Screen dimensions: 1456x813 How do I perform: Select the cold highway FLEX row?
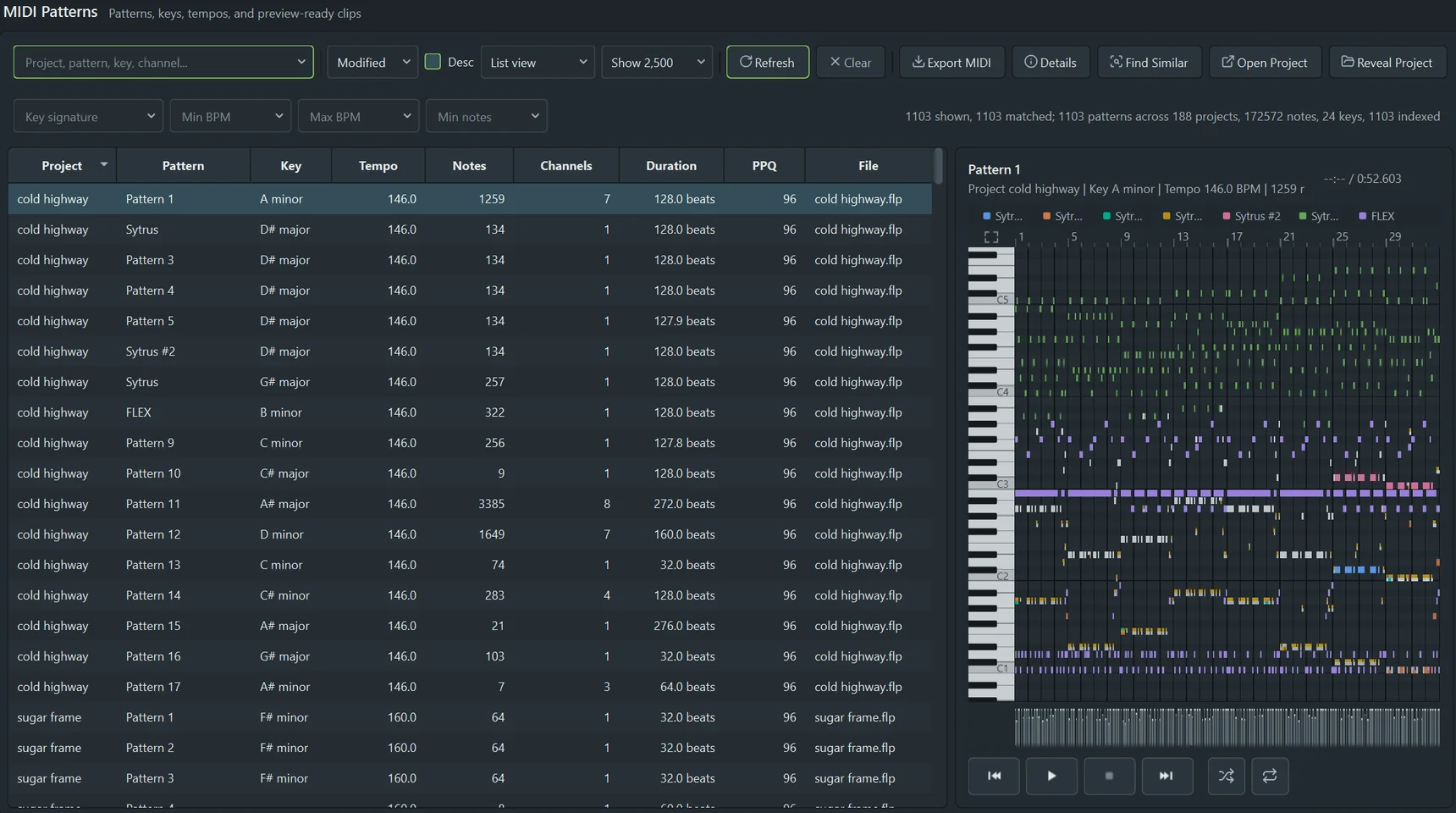tap(470, 412)
